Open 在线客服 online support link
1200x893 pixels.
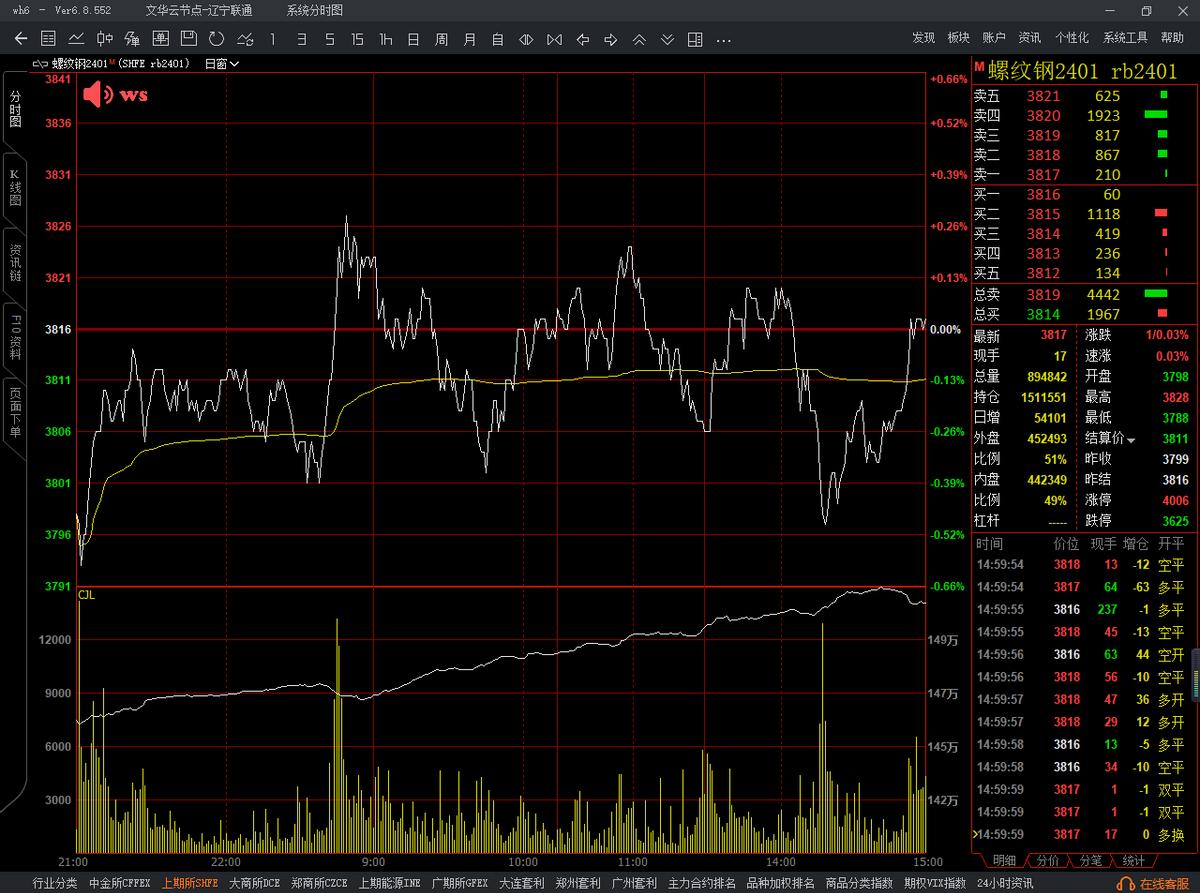coord(1156,883)
